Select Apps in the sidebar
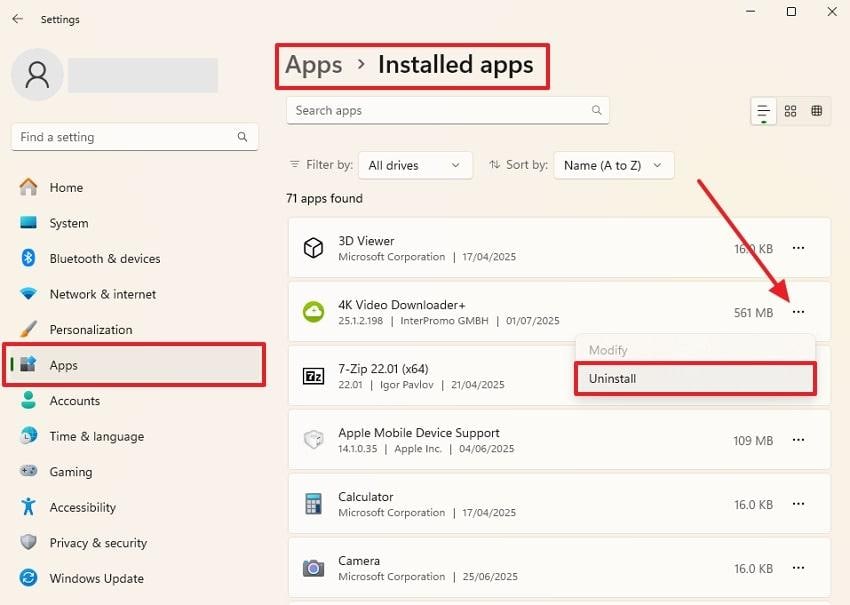 [x=134, y=365]
